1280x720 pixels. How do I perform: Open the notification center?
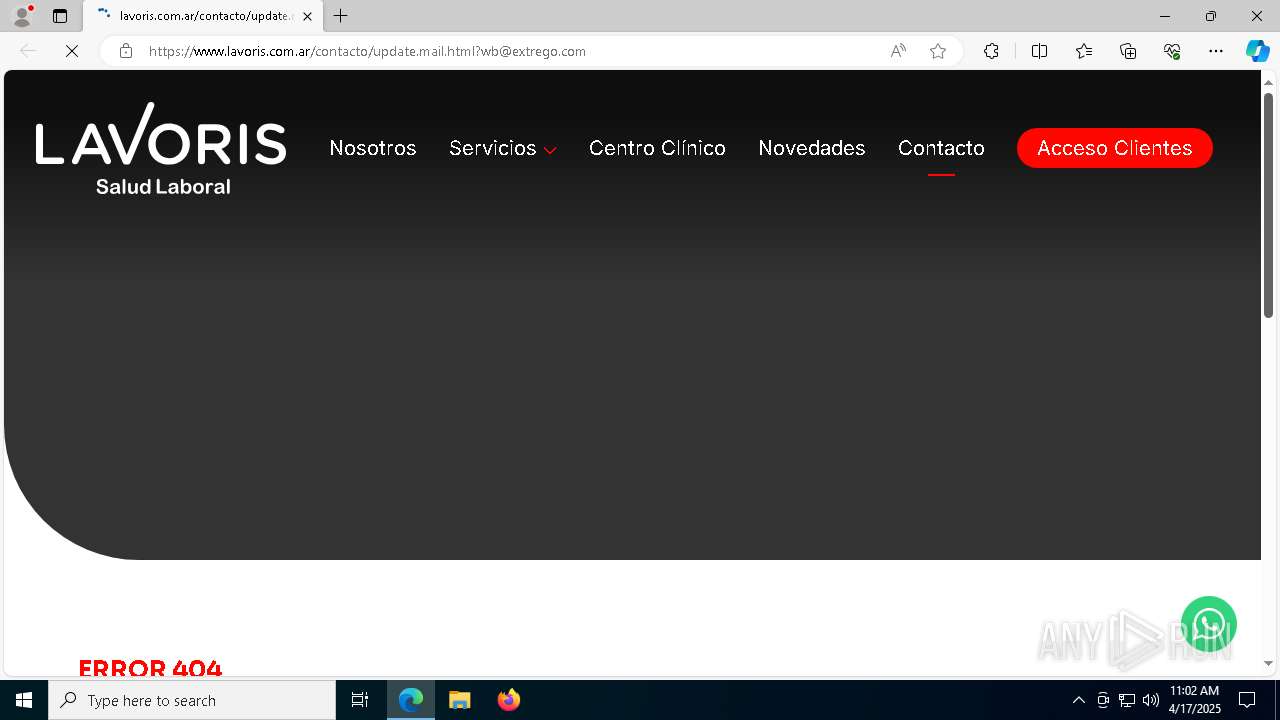(x=1247, y=700)
